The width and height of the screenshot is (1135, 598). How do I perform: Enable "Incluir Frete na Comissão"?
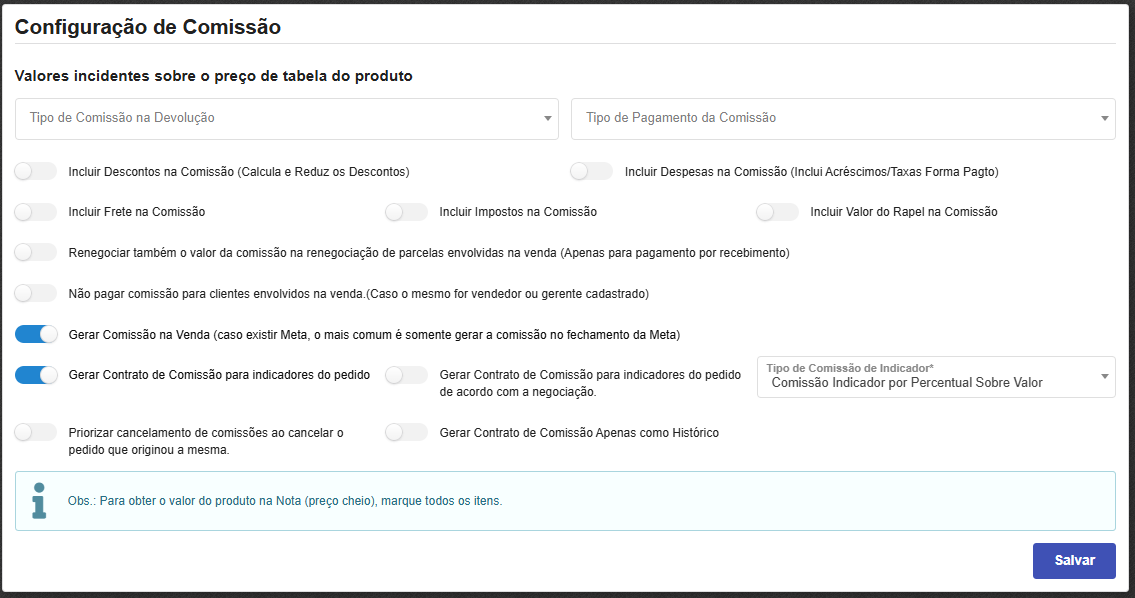[35, 211]
